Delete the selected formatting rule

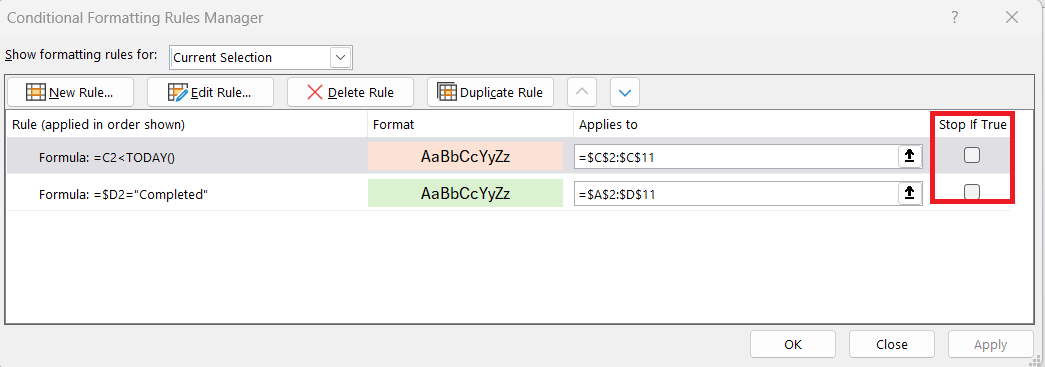[350, 93]
